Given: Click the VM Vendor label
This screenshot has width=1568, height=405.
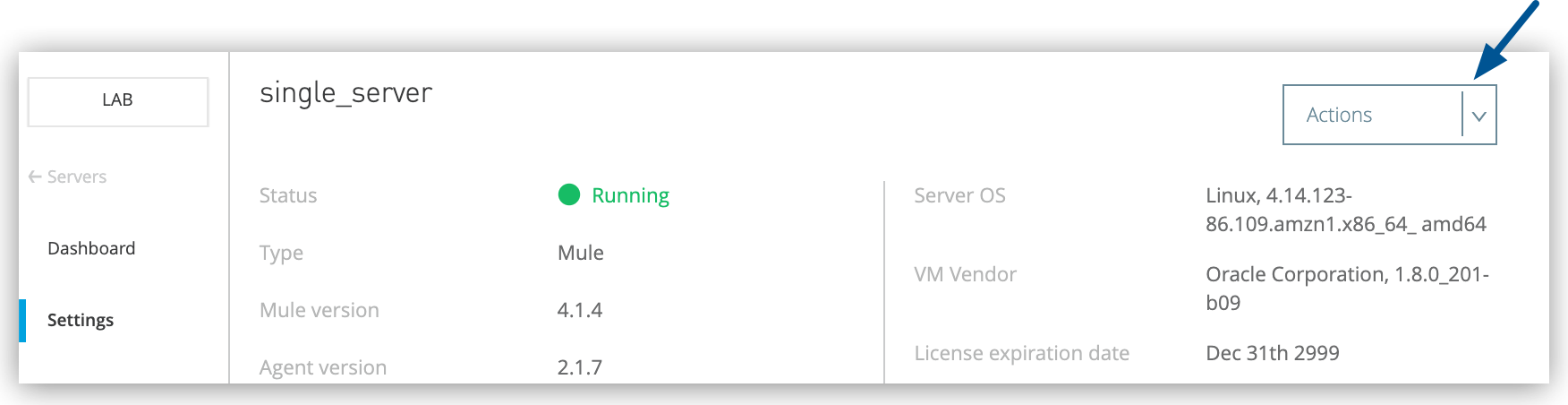Looking at the screenshot, I should point(965,274).
